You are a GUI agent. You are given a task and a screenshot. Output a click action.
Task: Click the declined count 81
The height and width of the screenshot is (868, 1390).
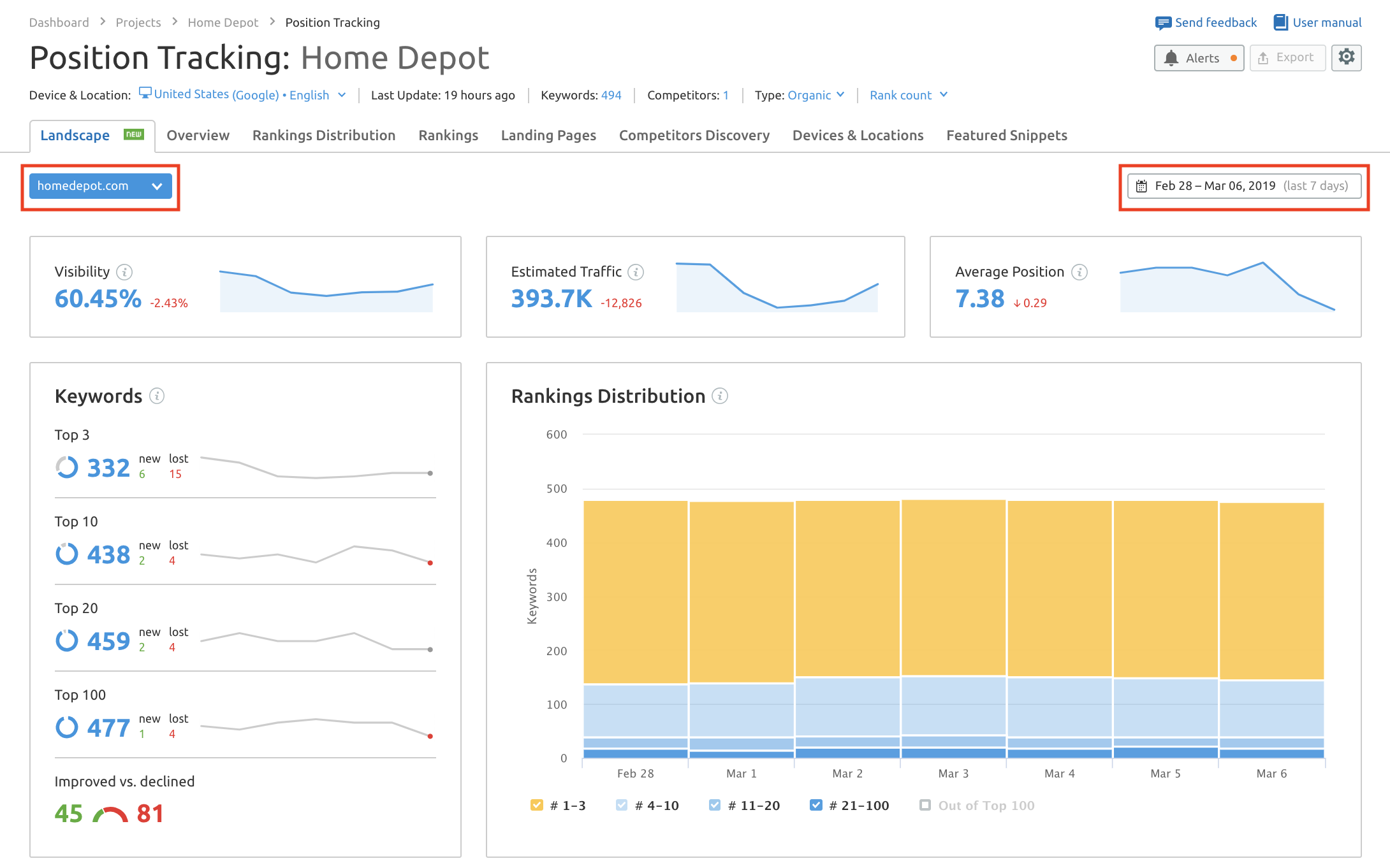click(x=150, y=814)
